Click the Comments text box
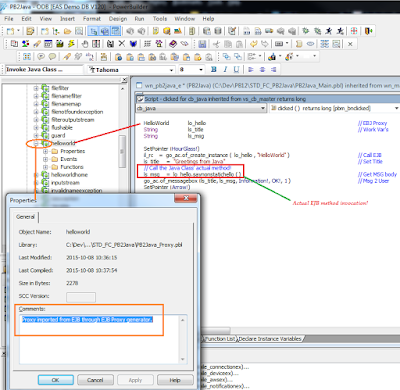This screenshot has height=390, width=400. point(103,339)
